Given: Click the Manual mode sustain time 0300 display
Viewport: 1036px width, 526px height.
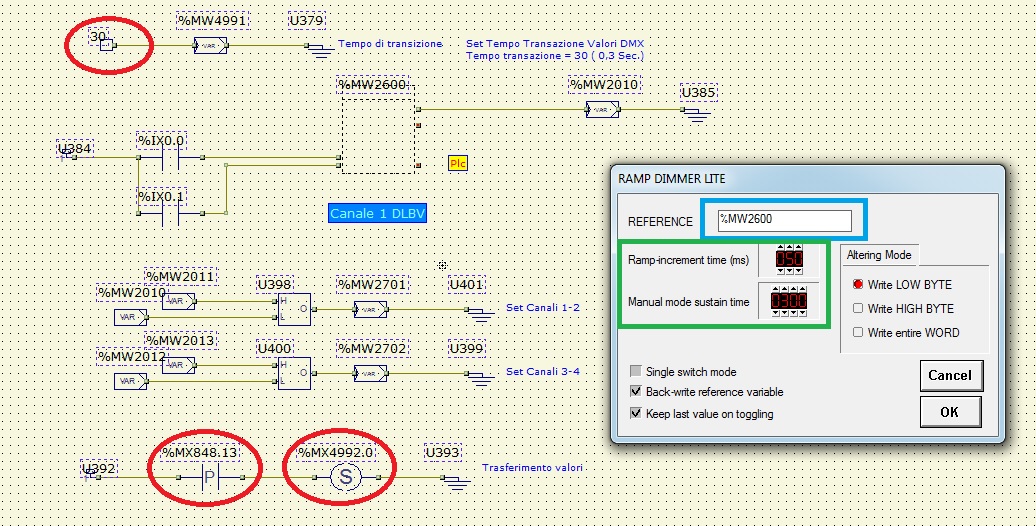Looking at the screenshot, I should pyautogui.click(x=789, y=301).
